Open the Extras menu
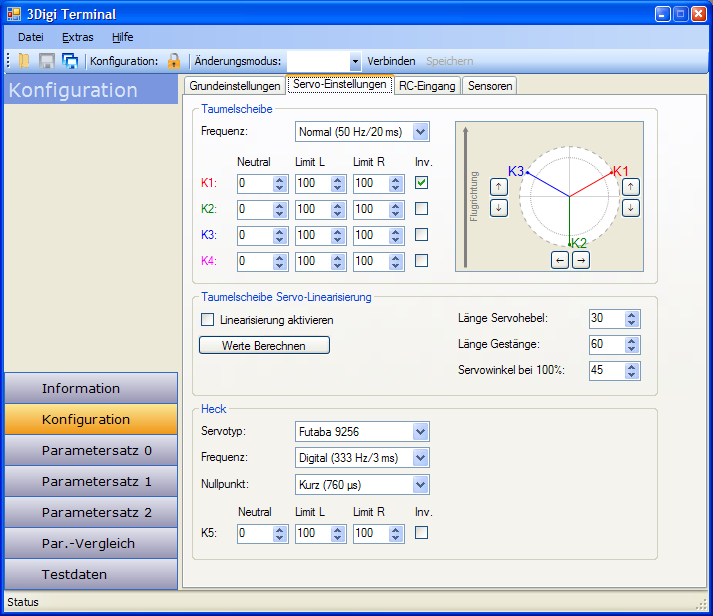The image size is (713, 616). tap(78, 37)
